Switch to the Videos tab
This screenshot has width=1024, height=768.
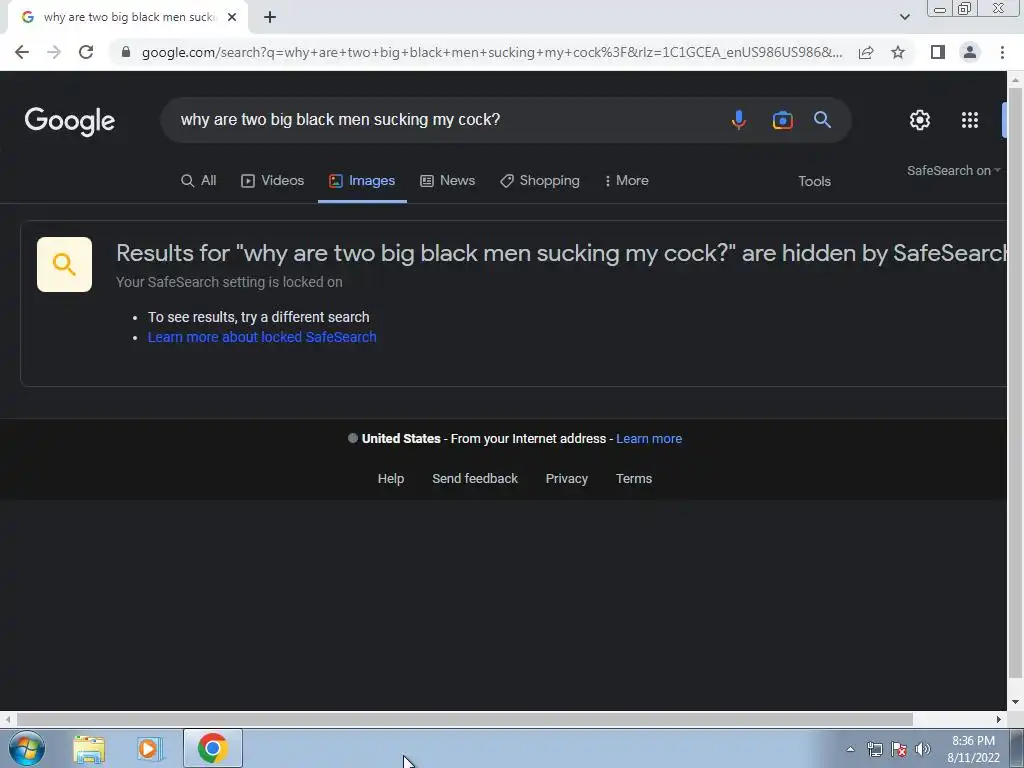(272, 181)
